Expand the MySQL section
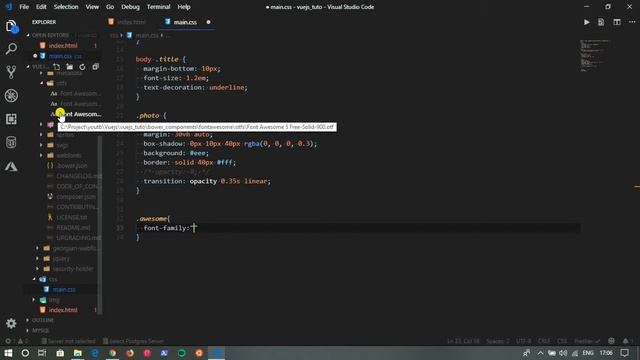This screenshot has width=640, height=360. (x=40, y=330)
